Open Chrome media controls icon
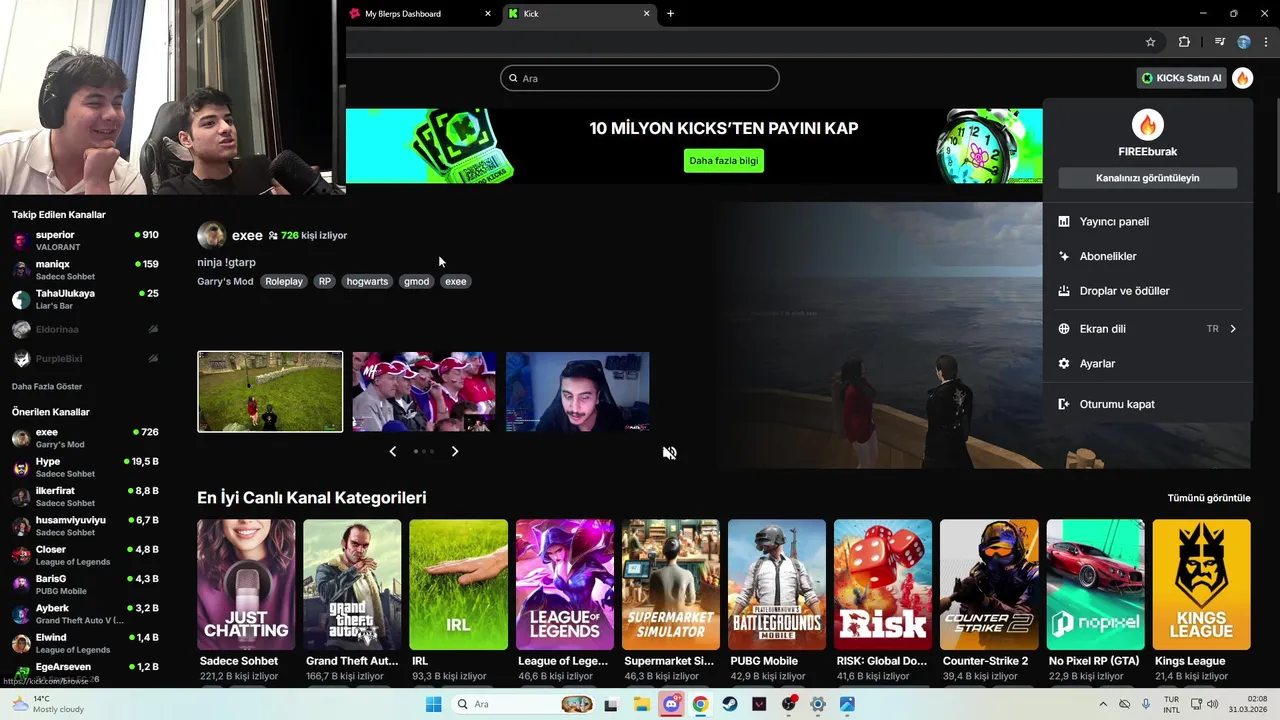Viewport: 1280px width, 720px height. [1220, 42]
